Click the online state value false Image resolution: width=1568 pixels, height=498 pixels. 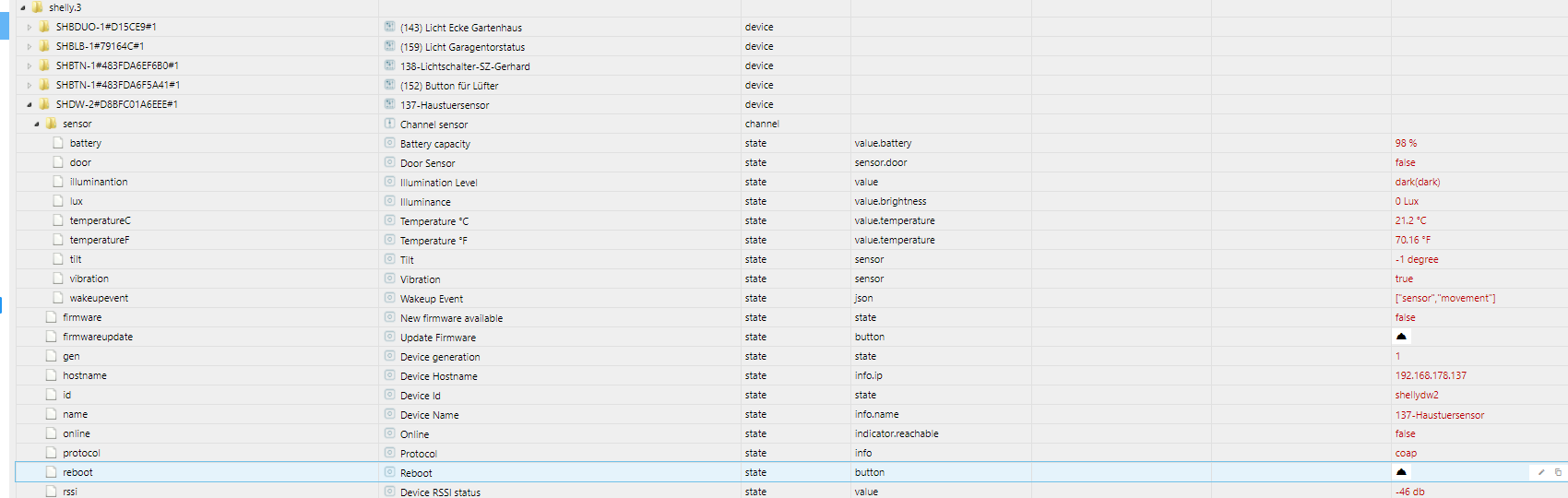click(x=1405, y=433)
